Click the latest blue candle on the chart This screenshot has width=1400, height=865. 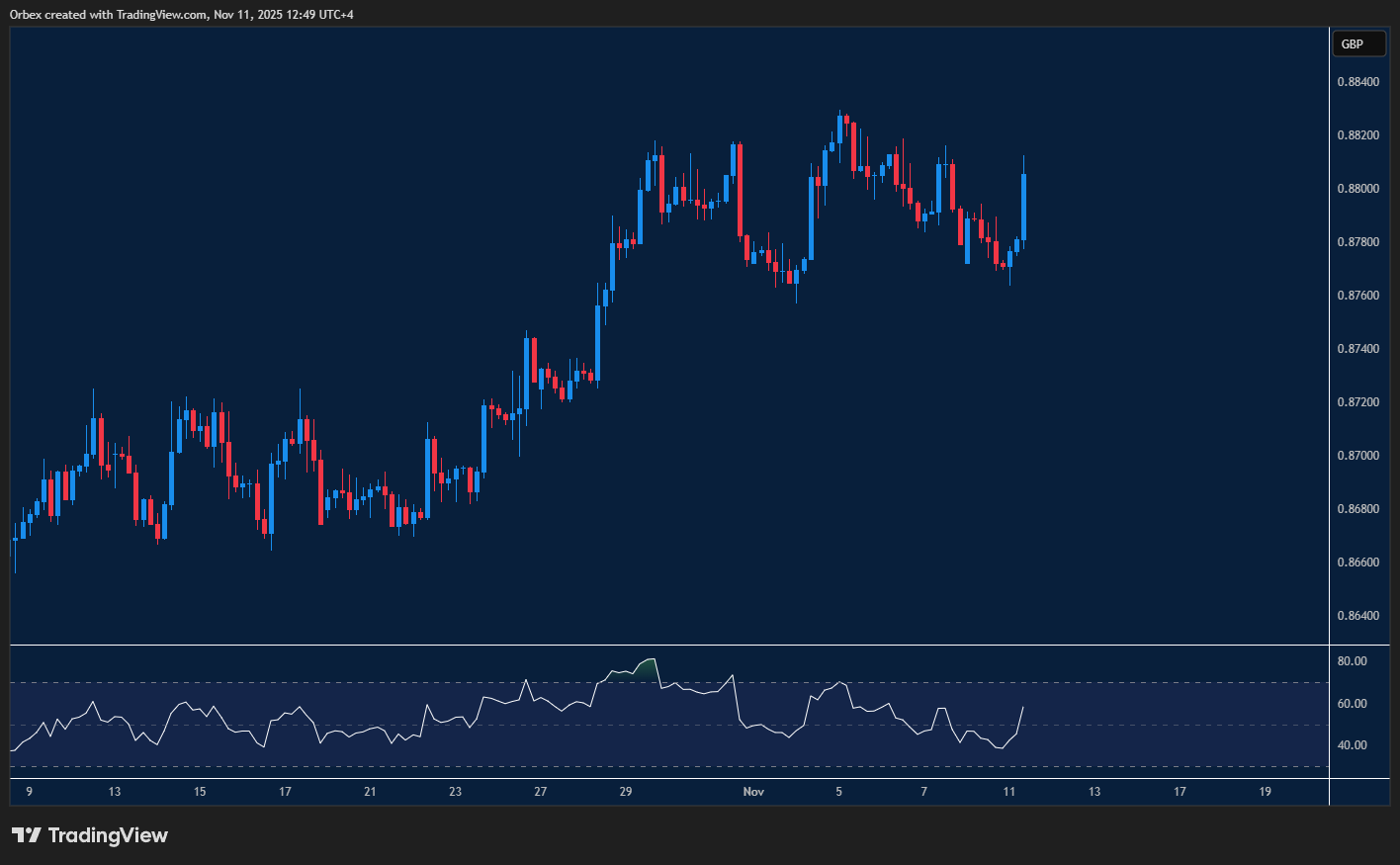tap(1023, 207)
